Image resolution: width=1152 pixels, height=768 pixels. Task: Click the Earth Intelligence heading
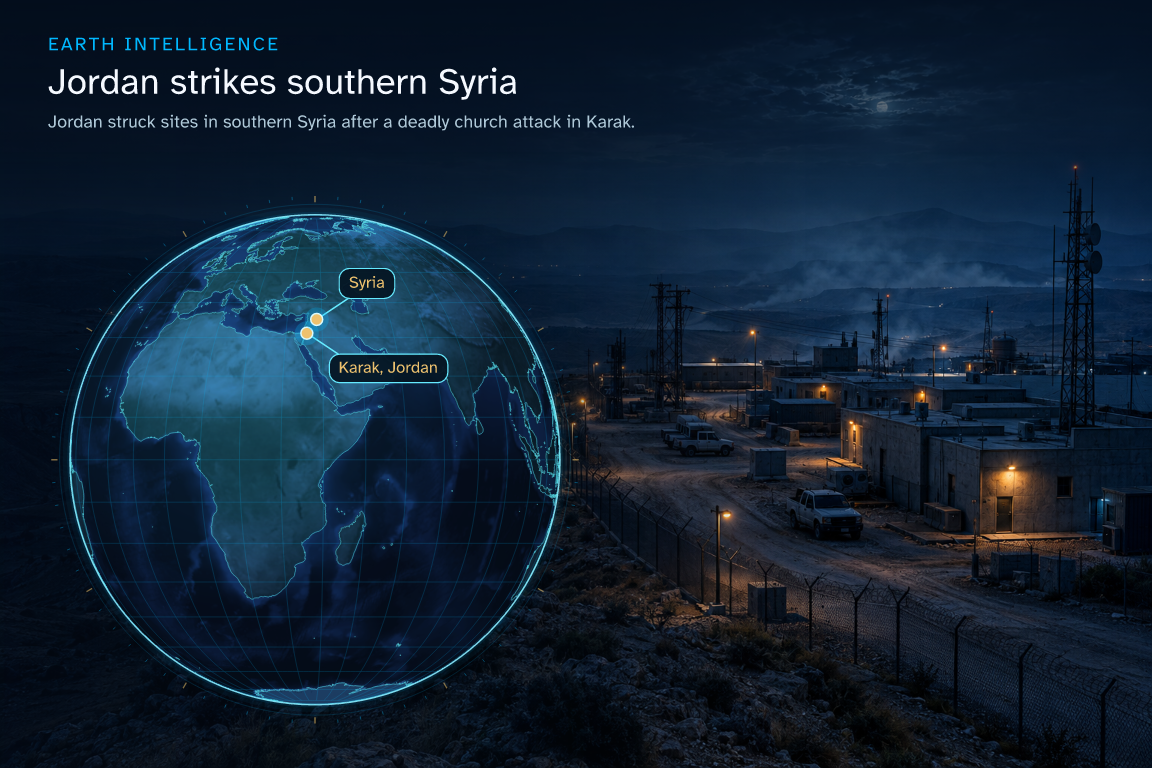(x=163, y=45)
